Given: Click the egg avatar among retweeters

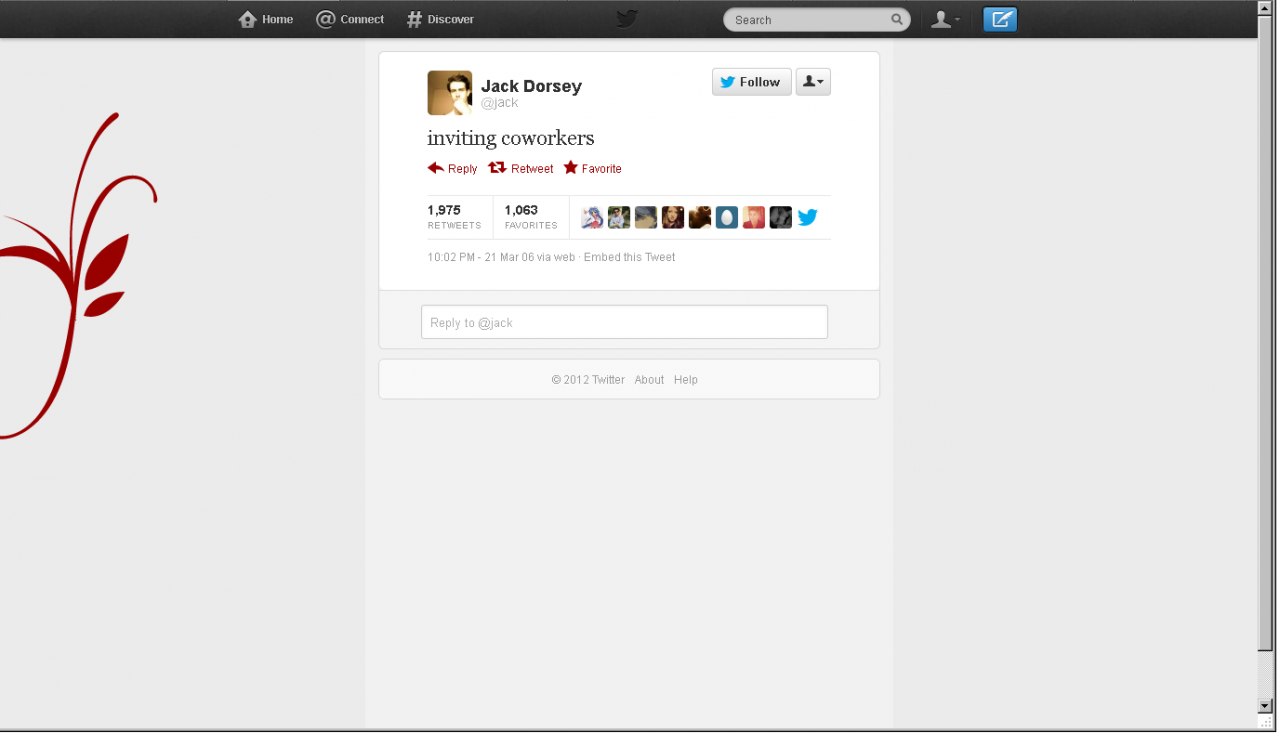Looking at the screenshot, I should point(727,217).
